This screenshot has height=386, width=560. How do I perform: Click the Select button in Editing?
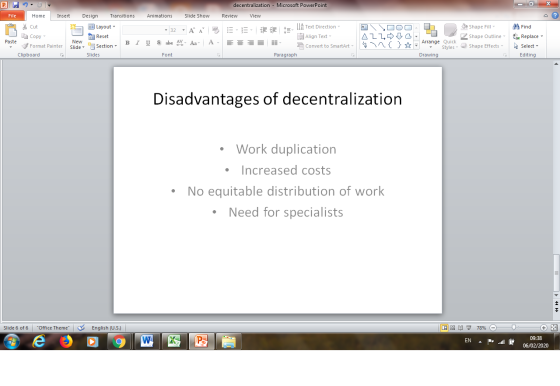pos(526,46)
